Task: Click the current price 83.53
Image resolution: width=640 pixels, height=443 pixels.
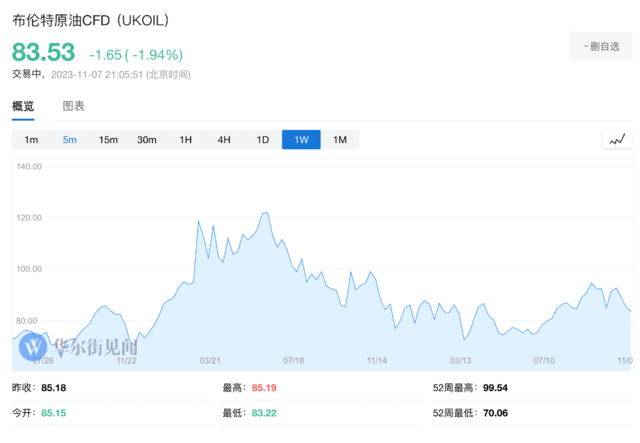Action: [44, 52]
